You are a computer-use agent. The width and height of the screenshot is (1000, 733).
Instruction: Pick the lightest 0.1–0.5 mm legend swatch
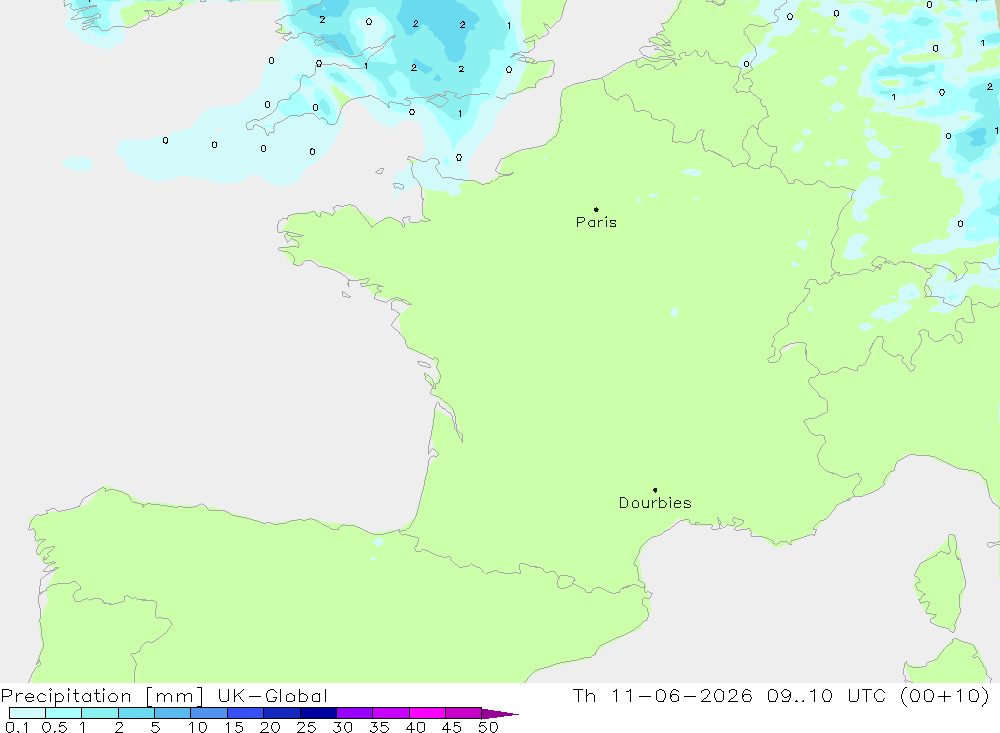coord(27,713)
